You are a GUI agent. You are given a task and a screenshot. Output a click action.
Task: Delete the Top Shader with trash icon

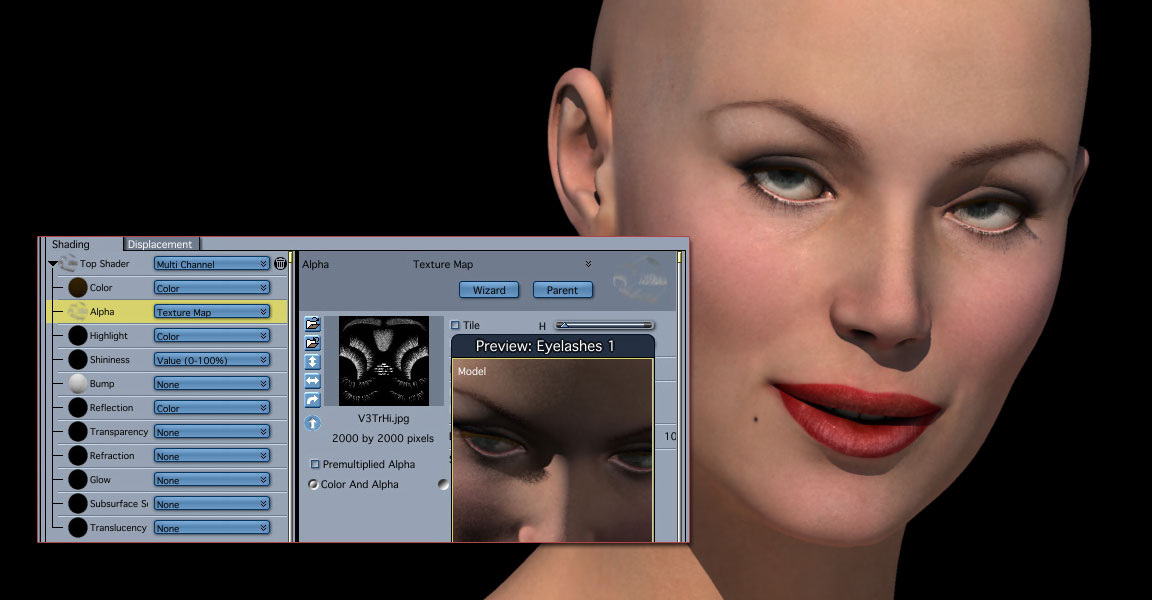pyautogui.click(x=280, y=263)
